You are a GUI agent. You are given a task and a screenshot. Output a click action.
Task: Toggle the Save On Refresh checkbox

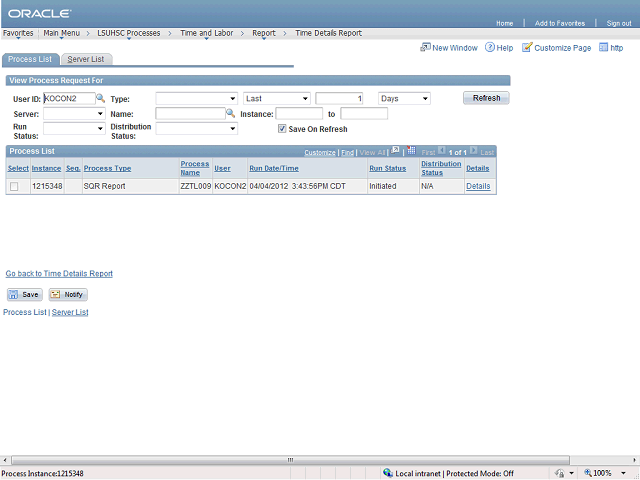pyautogui.click(x=282, y=129)
